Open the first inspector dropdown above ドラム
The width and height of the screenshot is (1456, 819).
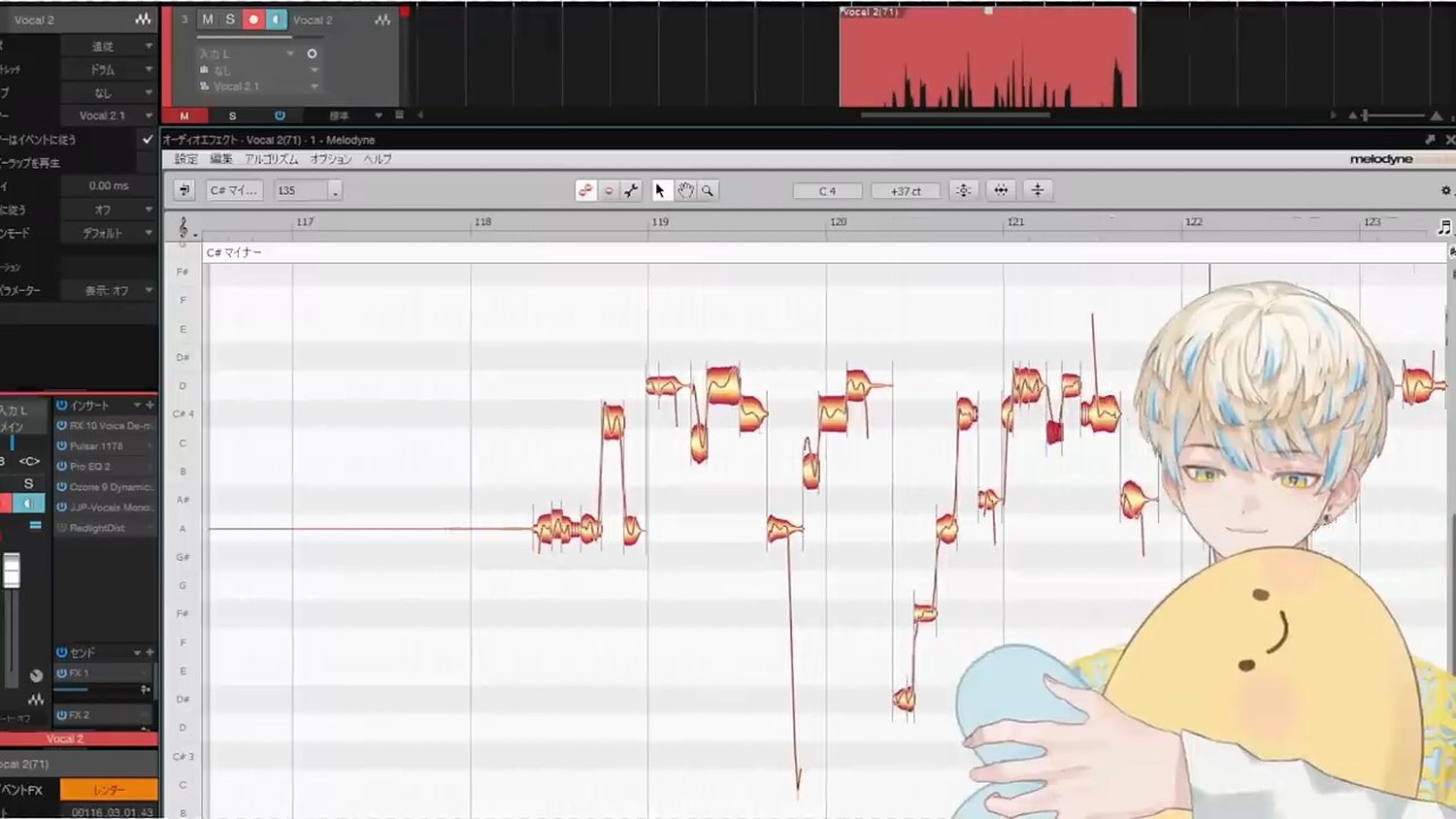pyautogui.click(x=108, y=46)
